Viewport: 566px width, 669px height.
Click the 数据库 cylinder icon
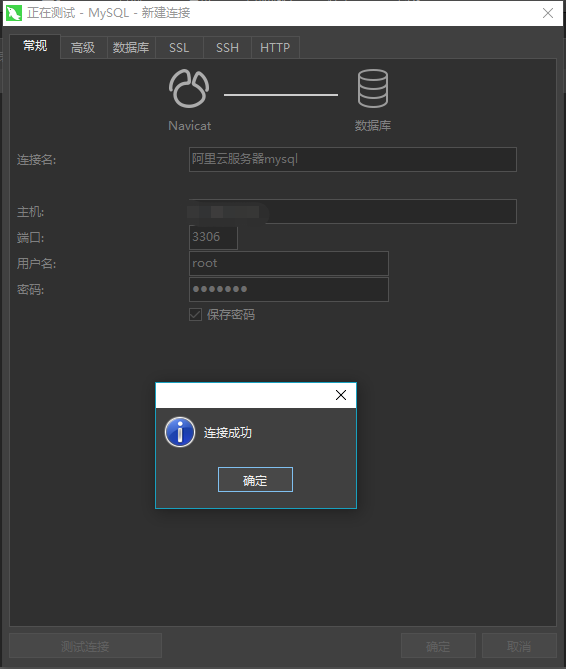[x=373, y=89]
